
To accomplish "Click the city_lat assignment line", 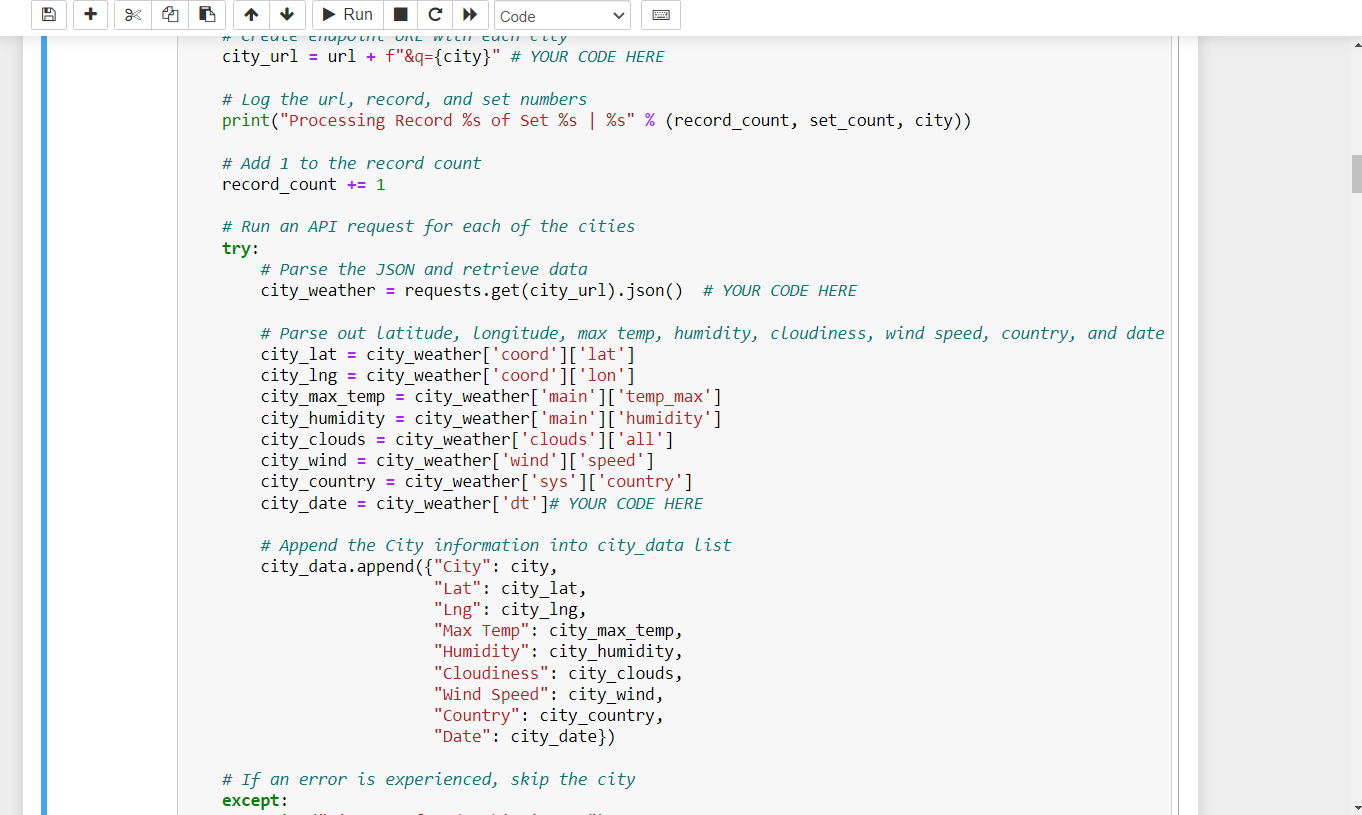I will tap(448, 355).
